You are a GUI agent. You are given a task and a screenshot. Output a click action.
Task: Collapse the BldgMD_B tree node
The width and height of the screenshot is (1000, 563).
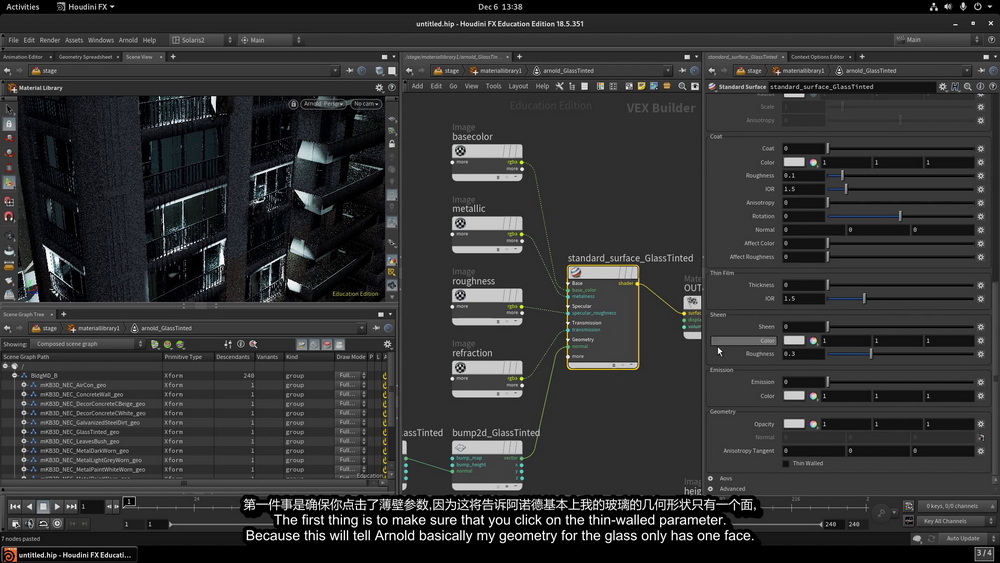[x=15, y=376]
